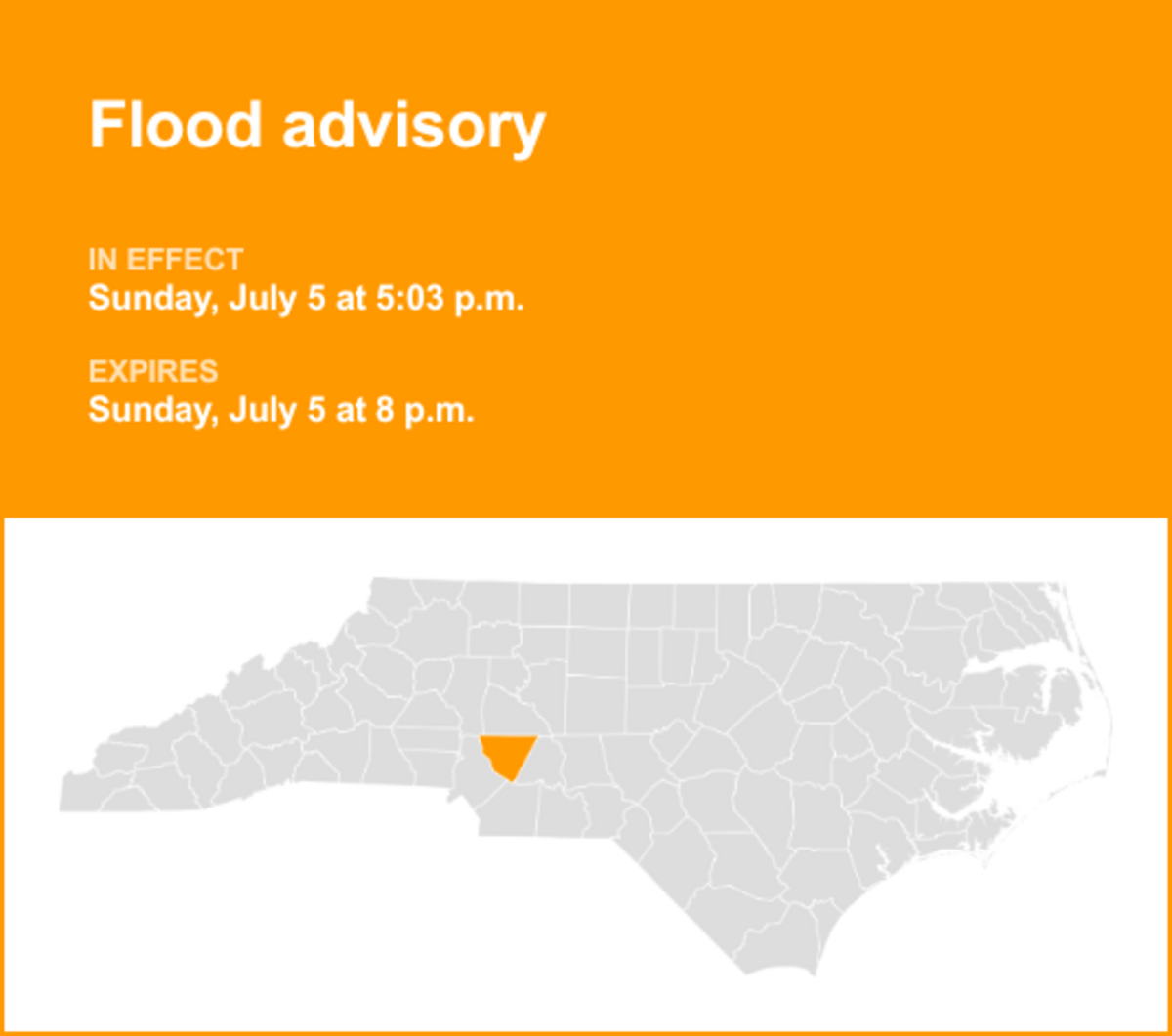Screen dimensions: 1172x1036
Task: Select the Sunday, July 5 at 5:03 p.m. text
Action: click(x=307, y=298)
